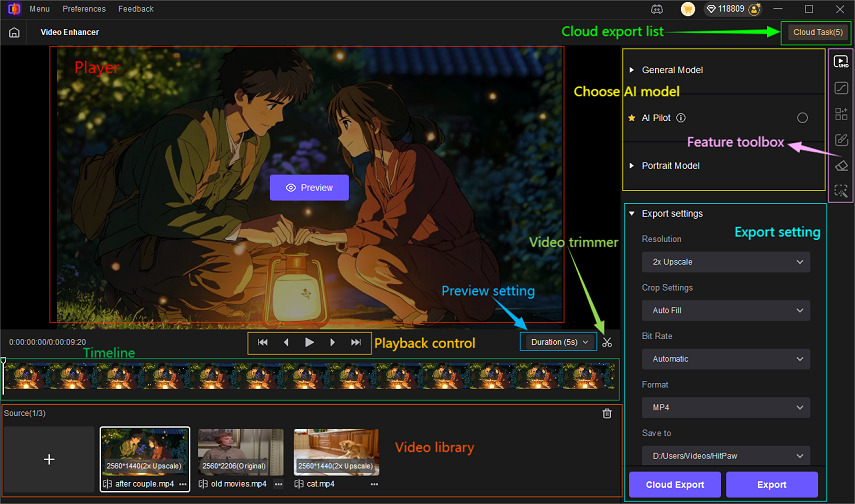Select the grid-plus feature toolbox icon

coord(841,113)
